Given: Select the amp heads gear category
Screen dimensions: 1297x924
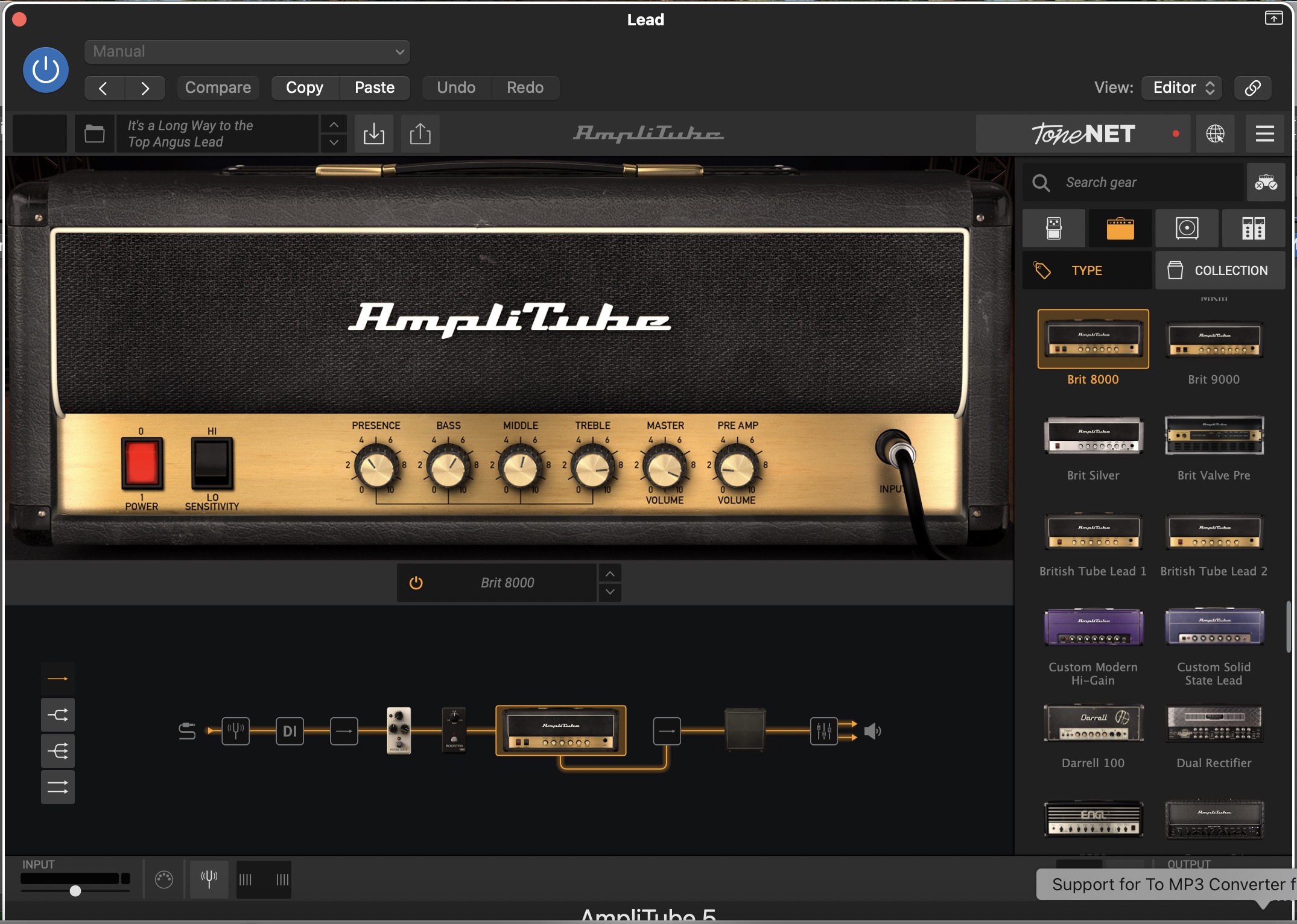Looking at the screenshot, I should point(1120,229).
